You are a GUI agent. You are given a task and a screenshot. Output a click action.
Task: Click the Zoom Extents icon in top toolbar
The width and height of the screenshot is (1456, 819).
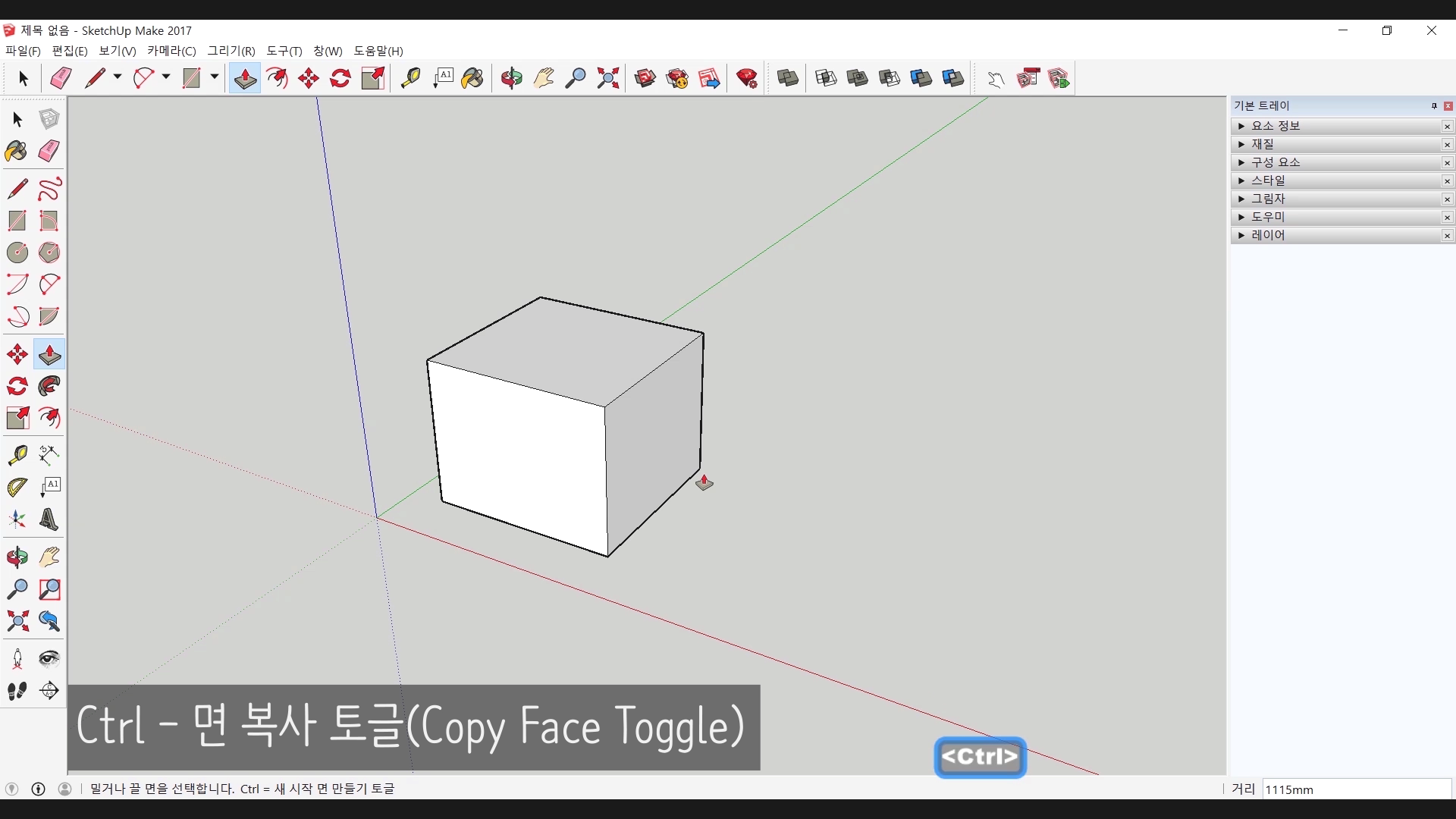(607, 78)
